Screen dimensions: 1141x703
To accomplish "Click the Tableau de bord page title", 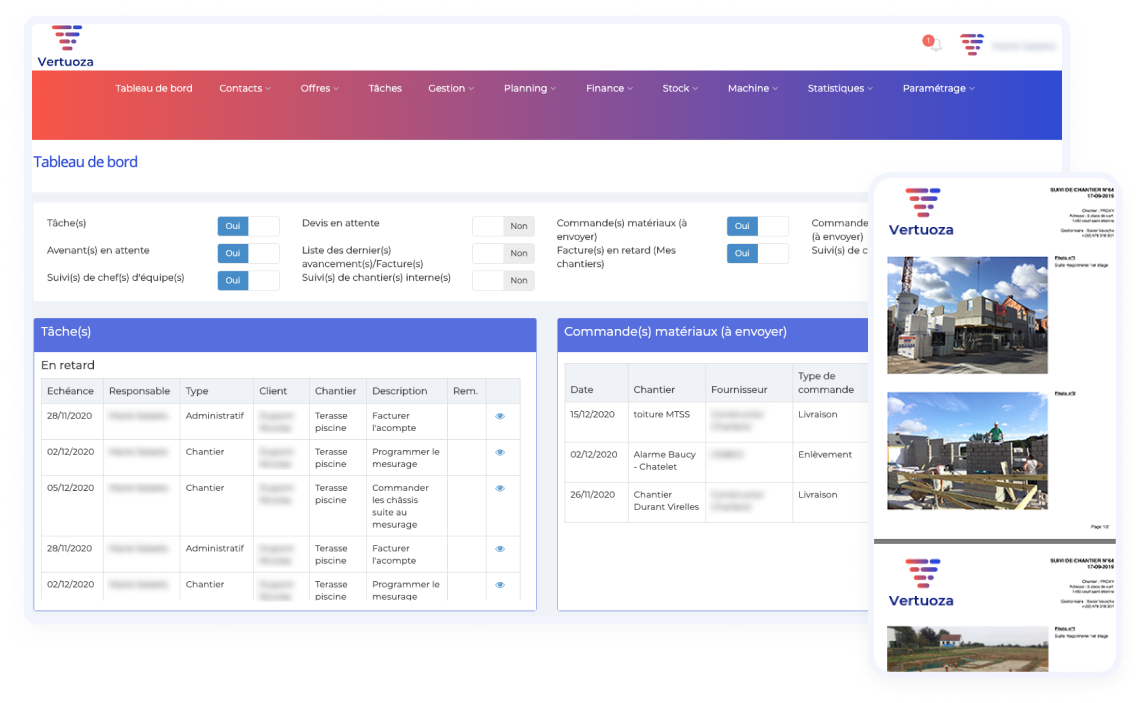I will point(85,162).
